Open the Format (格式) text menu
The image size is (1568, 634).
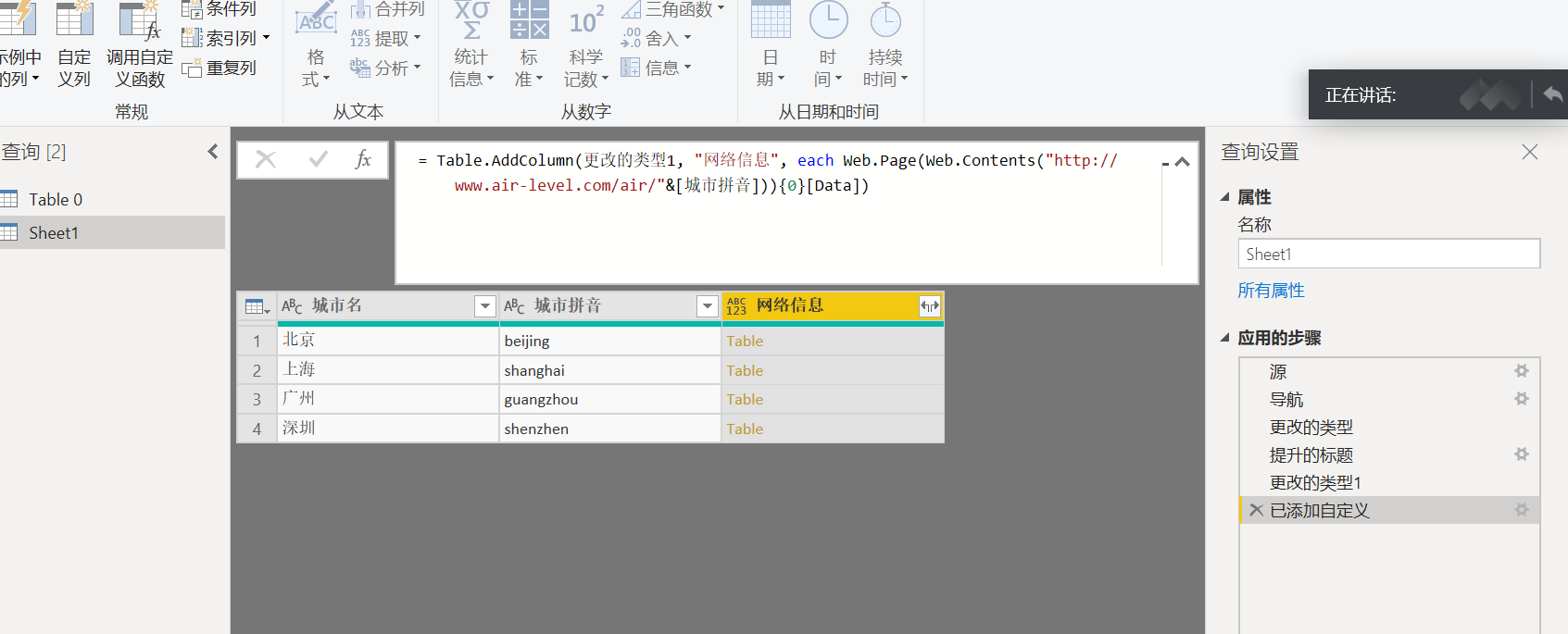(x=316, y=44)
